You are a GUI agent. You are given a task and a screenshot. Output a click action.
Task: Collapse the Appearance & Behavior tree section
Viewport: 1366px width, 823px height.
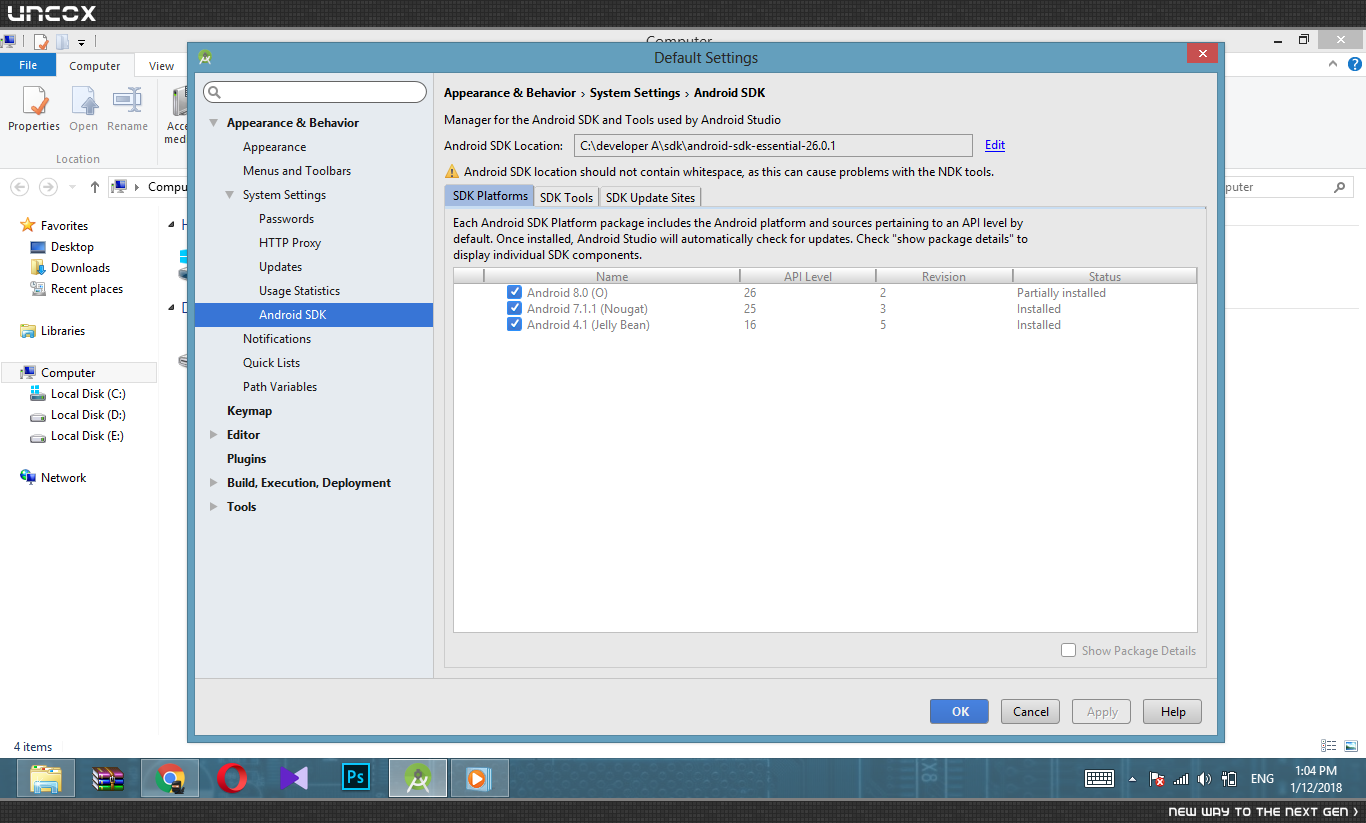coord(214,123)
